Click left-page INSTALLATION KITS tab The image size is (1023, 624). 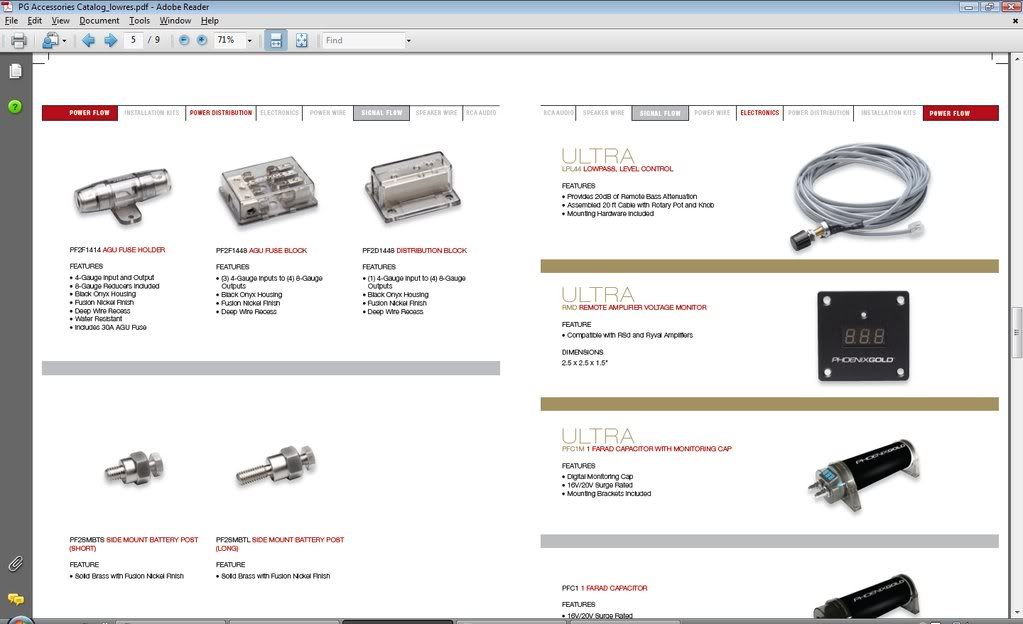pyautogui.click(x=151, y=113)
